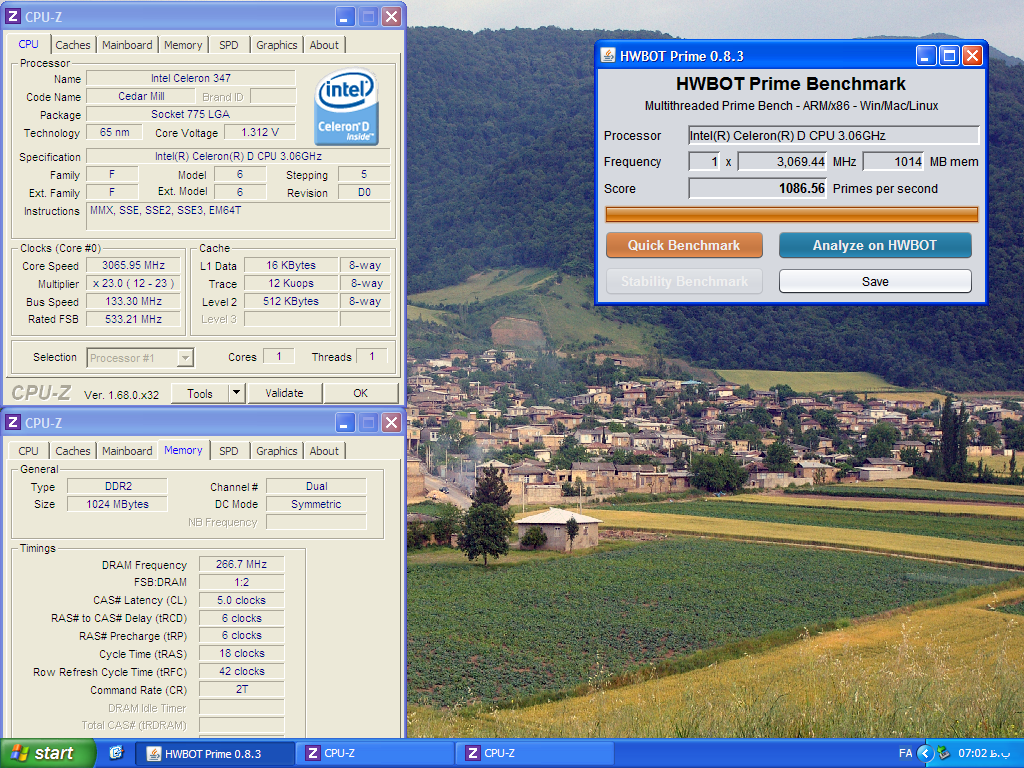Open Memory tab in top CPU-Z window
This screenshot has height=768, width=1024.
(x=183, y=45)
